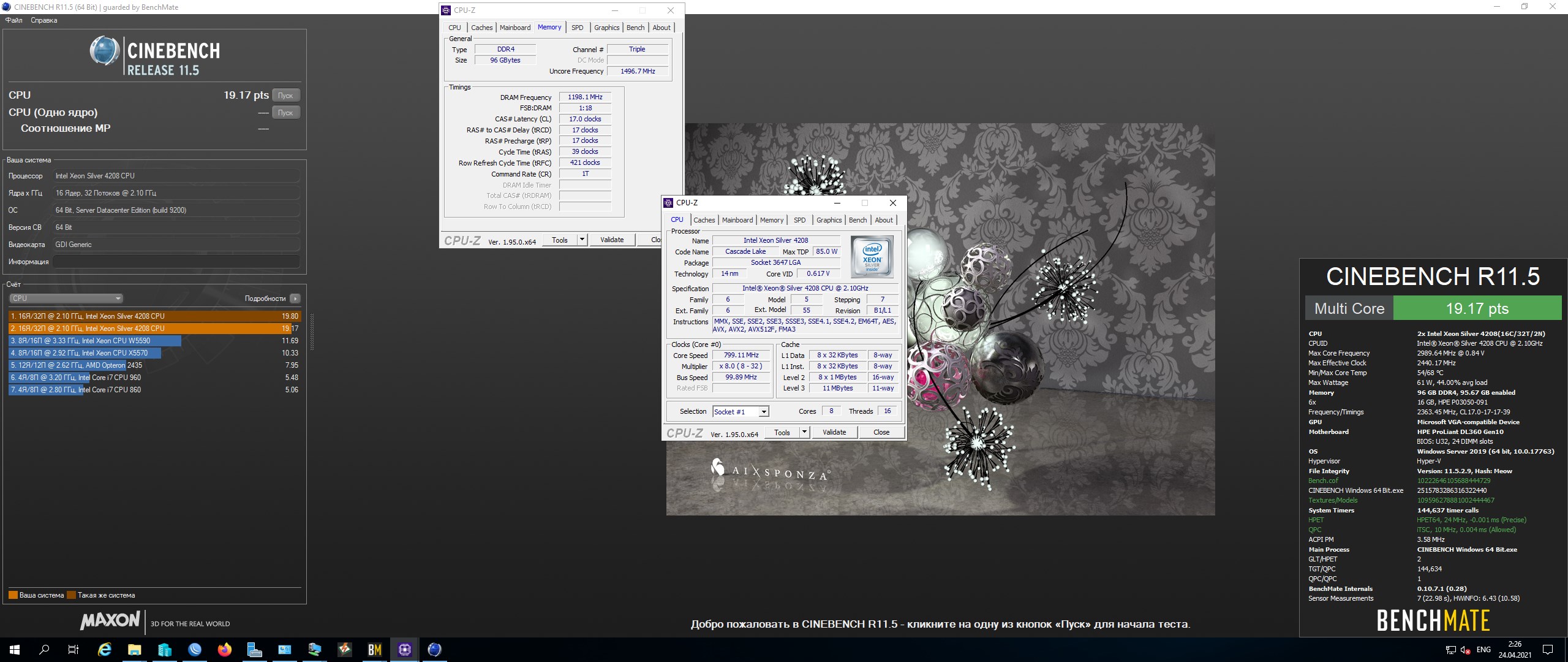Open the network computers taskbar icon

(315, 650)
